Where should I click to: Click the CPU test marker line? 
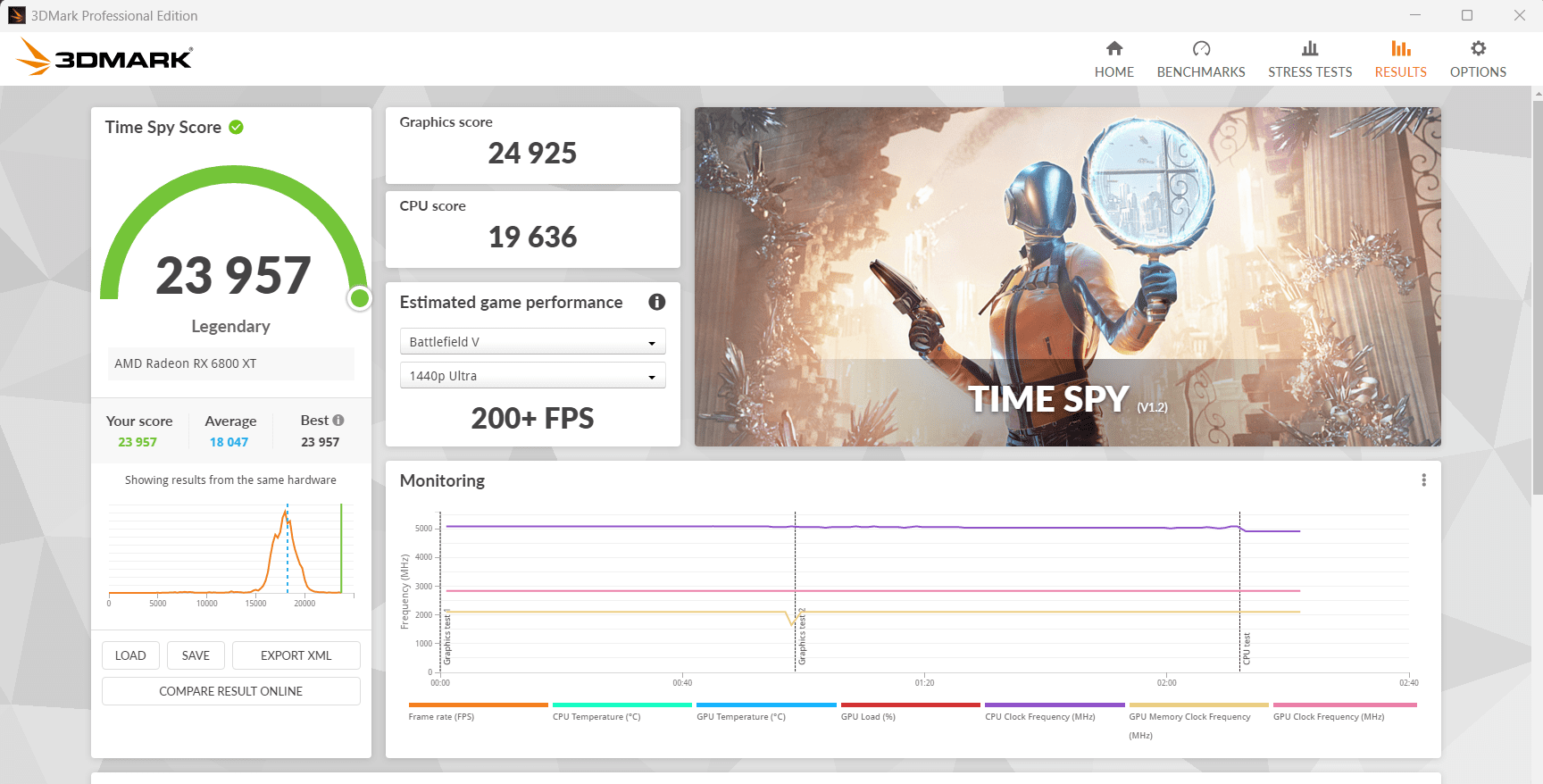tap(1239, 591)
